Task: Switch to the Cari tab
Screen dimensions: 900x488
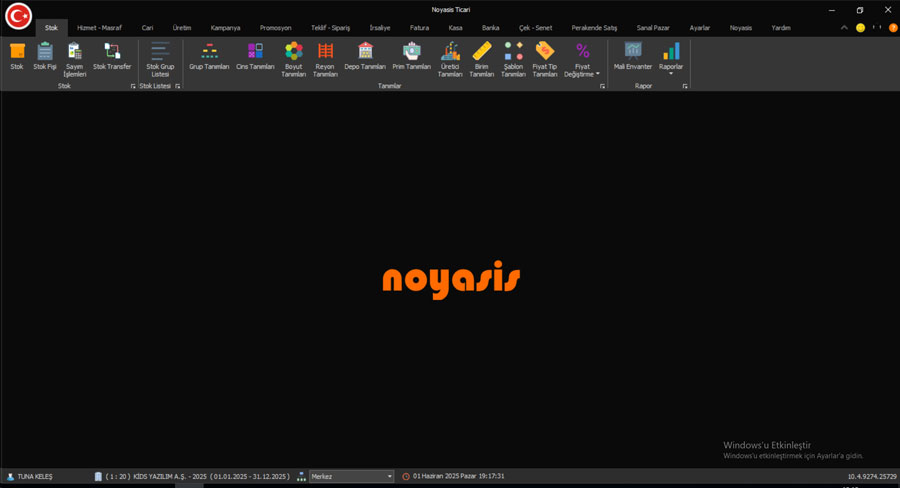Action: click(x=148, y=28)
